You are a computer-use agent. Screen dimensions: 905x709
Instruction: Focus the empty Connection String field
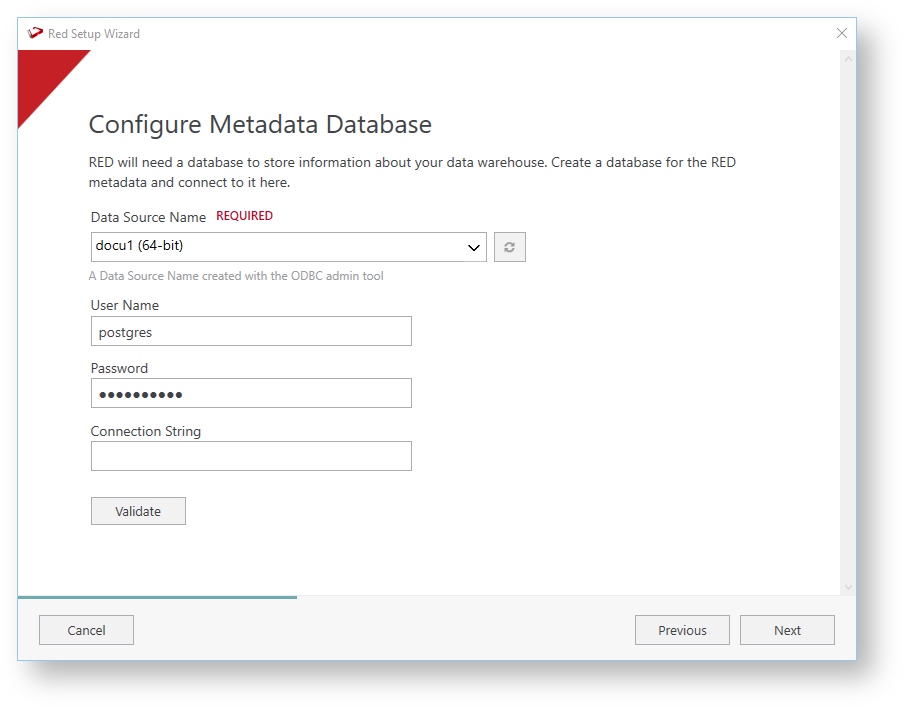(x=251, y=456)
